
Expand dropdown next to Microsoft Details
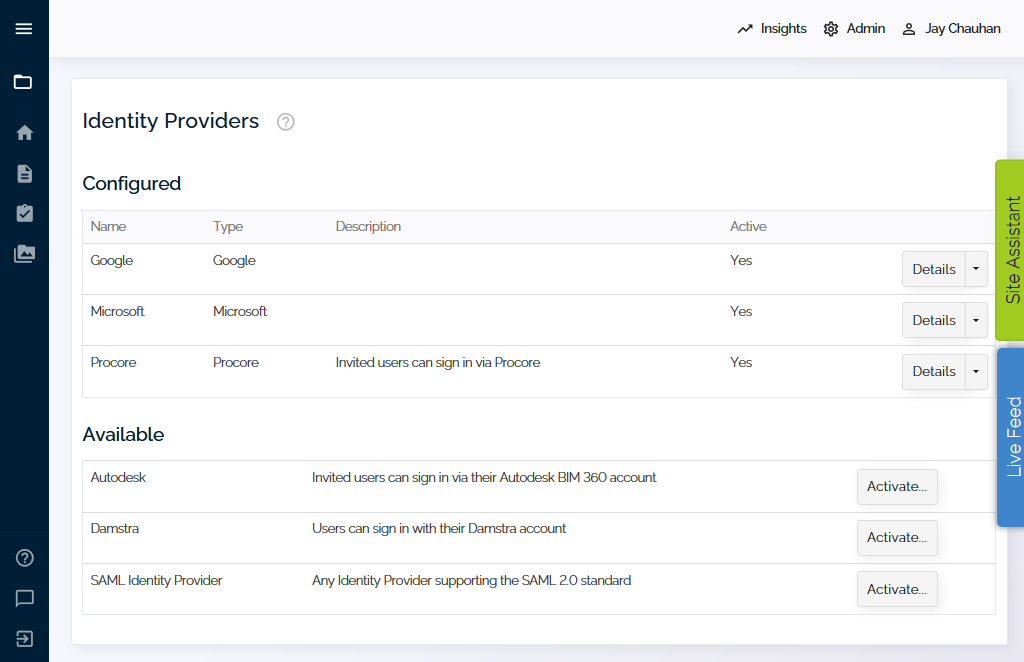976,320
